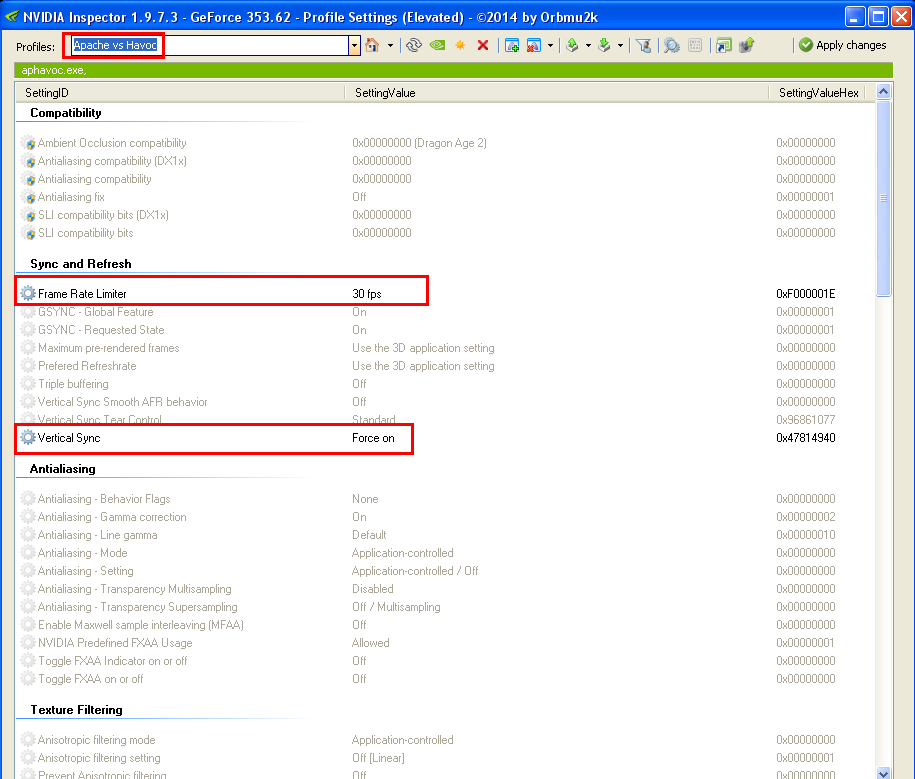Click the vertical scrollbar thumb
This screenshot has width=915, height=779.
click(883, 198)
